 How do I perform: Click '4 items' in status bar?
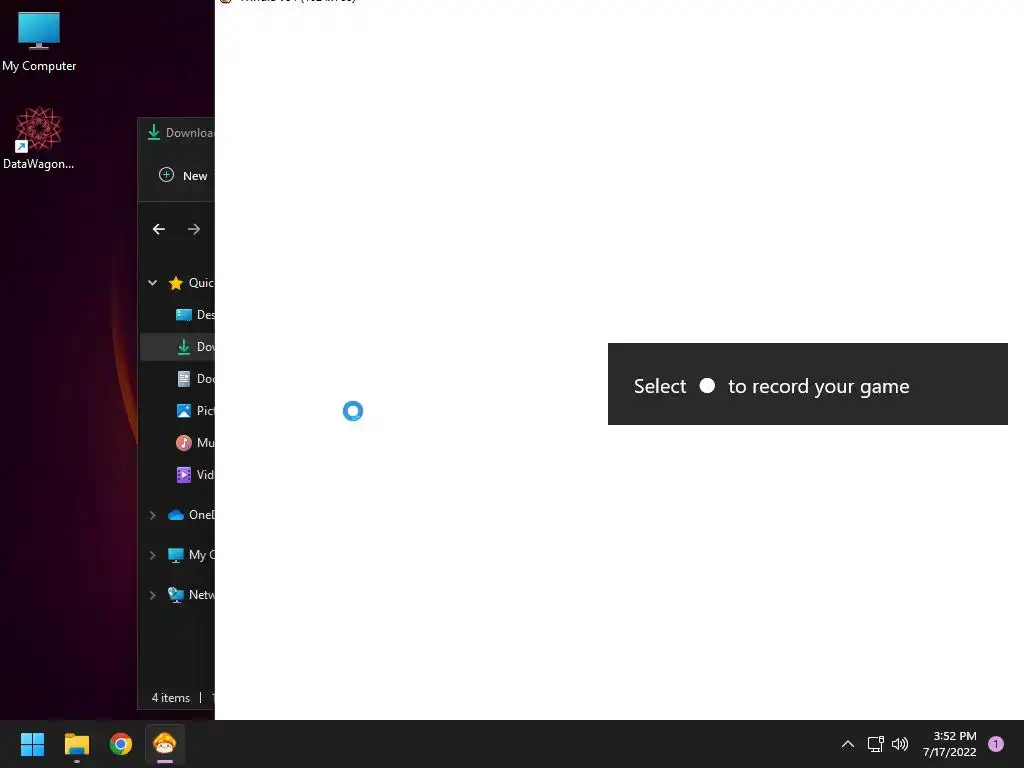click(170, 697)
